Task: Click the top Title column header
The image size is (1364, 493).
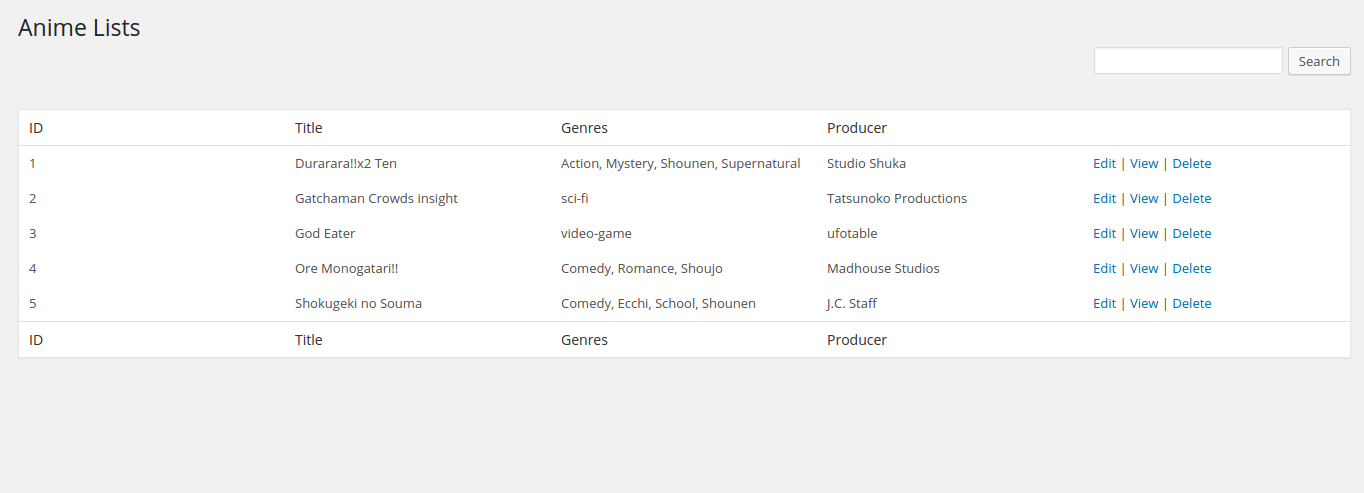Action: 309,128
